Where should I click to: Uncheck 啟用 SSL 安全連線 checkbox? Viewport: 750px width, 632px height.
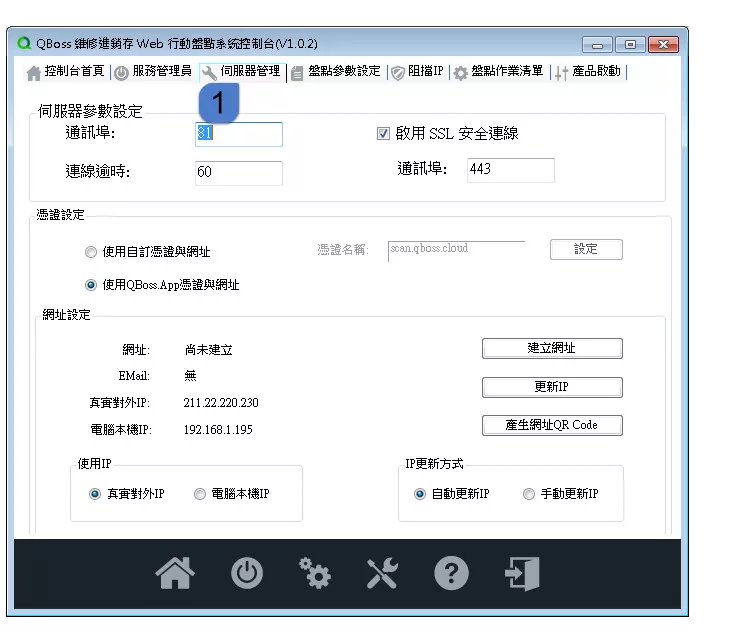[x=383, y=134]
